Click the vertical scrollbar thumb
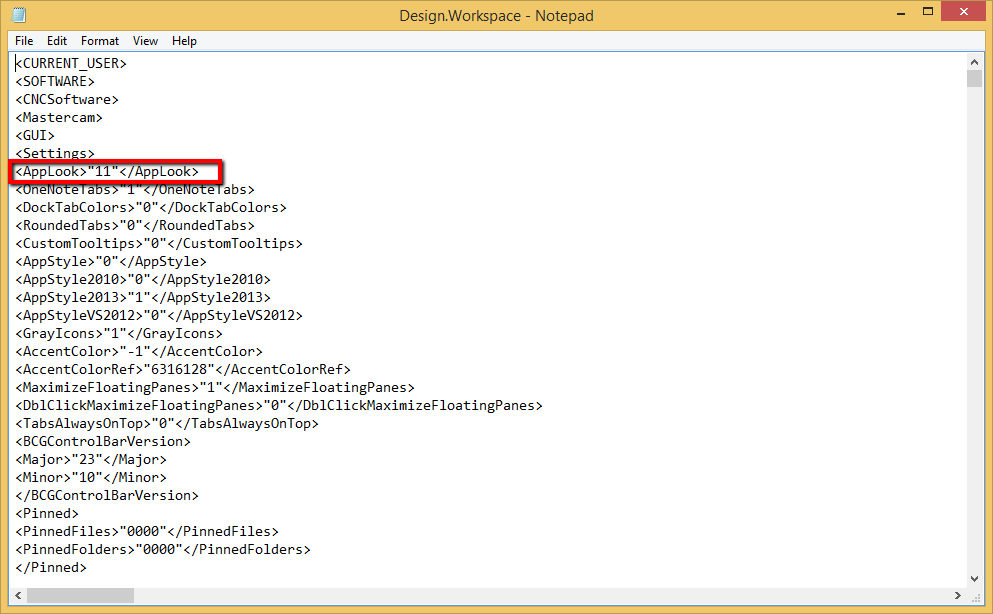Viewport: 993px width, 614px height. click(x=975, y=78)
